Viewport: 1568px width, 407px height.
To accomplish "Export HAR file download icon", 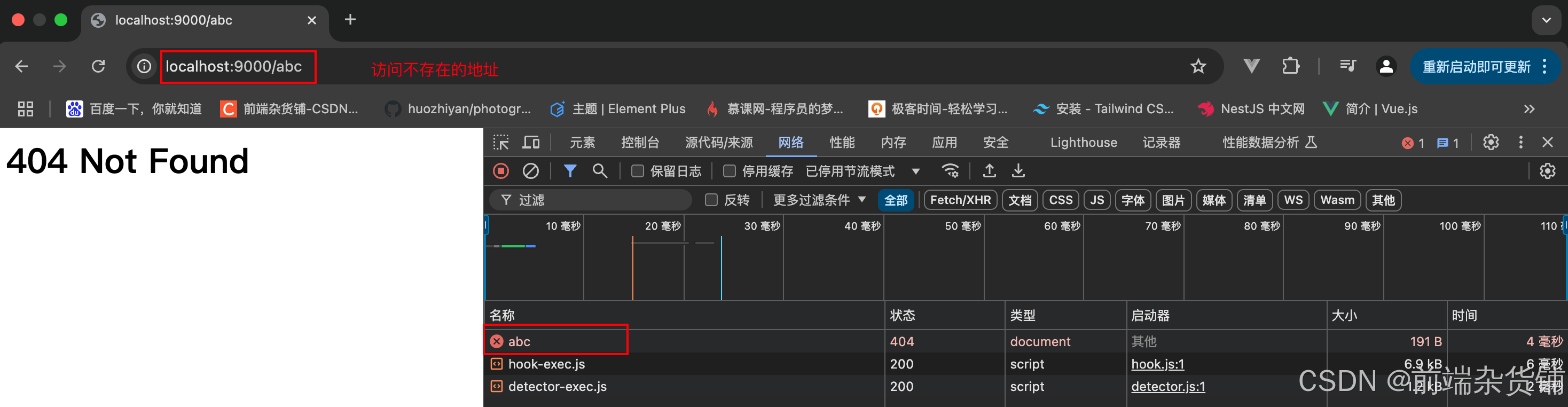I will coord(1018,171).
